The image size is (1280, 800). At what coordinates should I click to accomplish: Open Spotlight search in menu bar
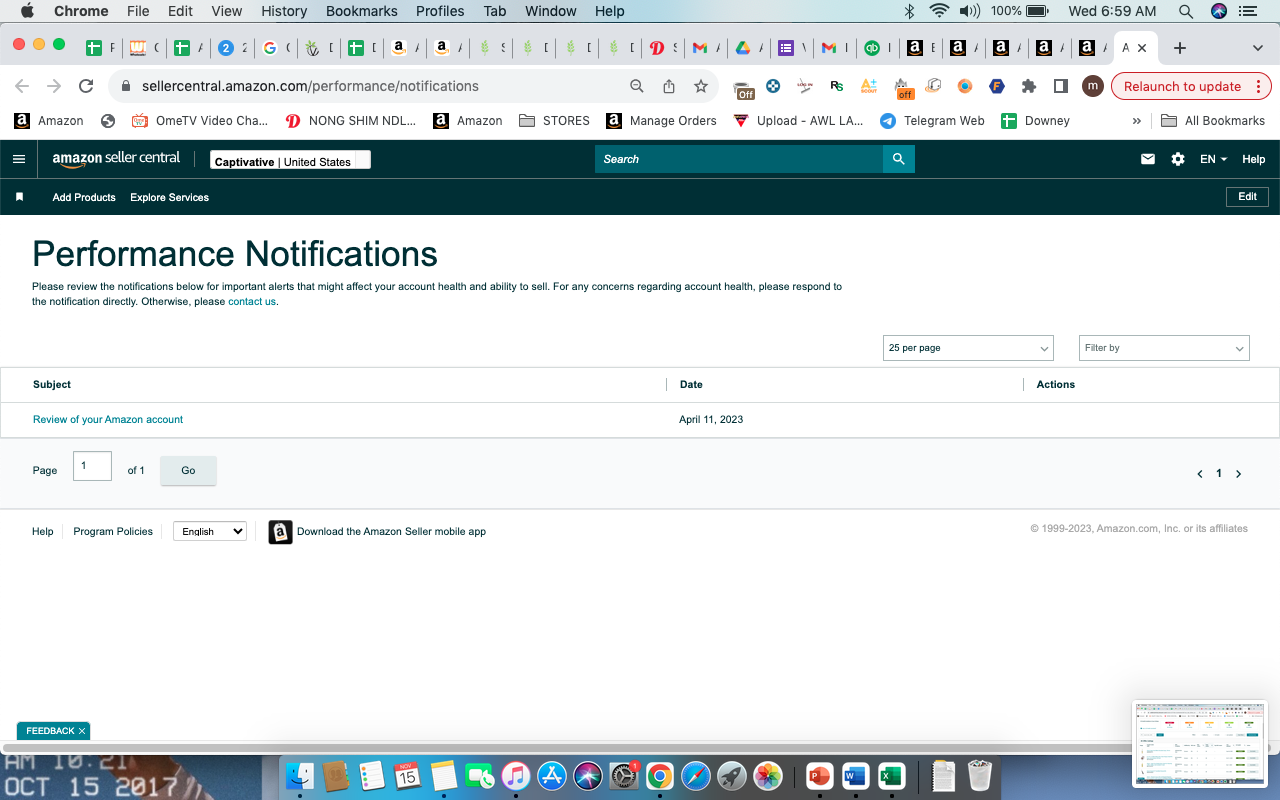[1186, 11]
